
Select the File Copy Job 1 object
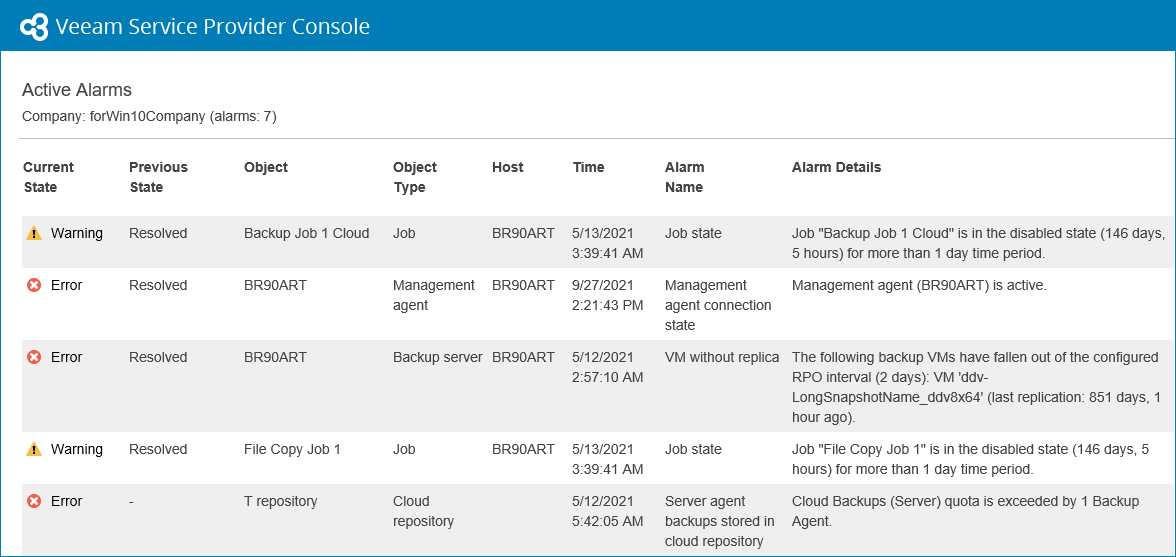pyautogui.click(x=292, y=449)
